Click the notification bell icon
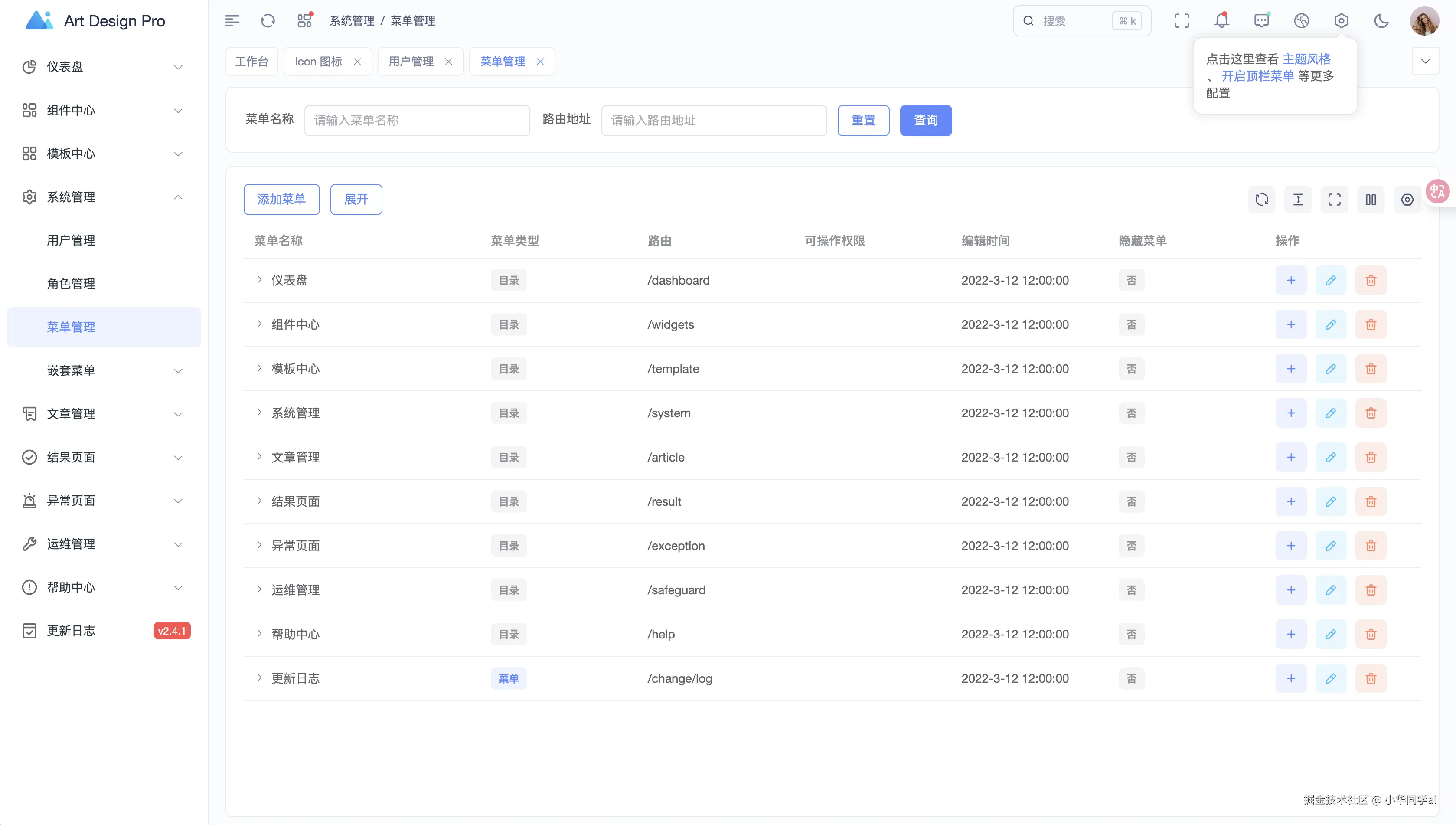This screenshot has width=1456, height=825. tap(1221, 21)
